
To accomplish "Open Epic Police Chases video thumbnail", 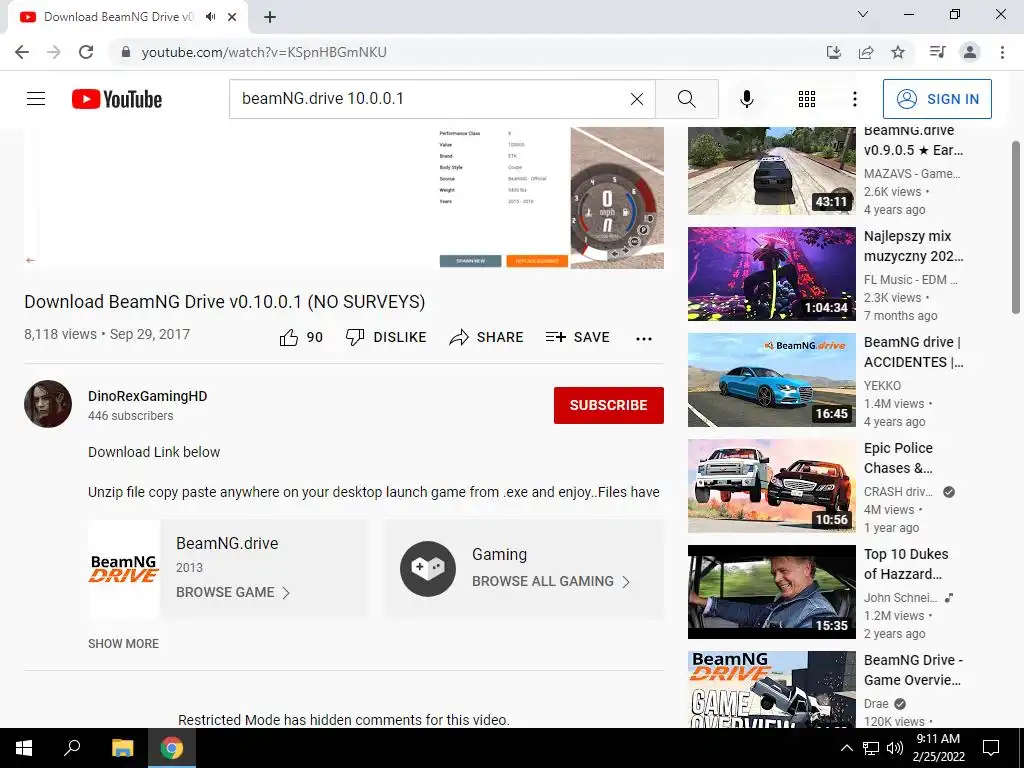I will (x=771, y=486).
